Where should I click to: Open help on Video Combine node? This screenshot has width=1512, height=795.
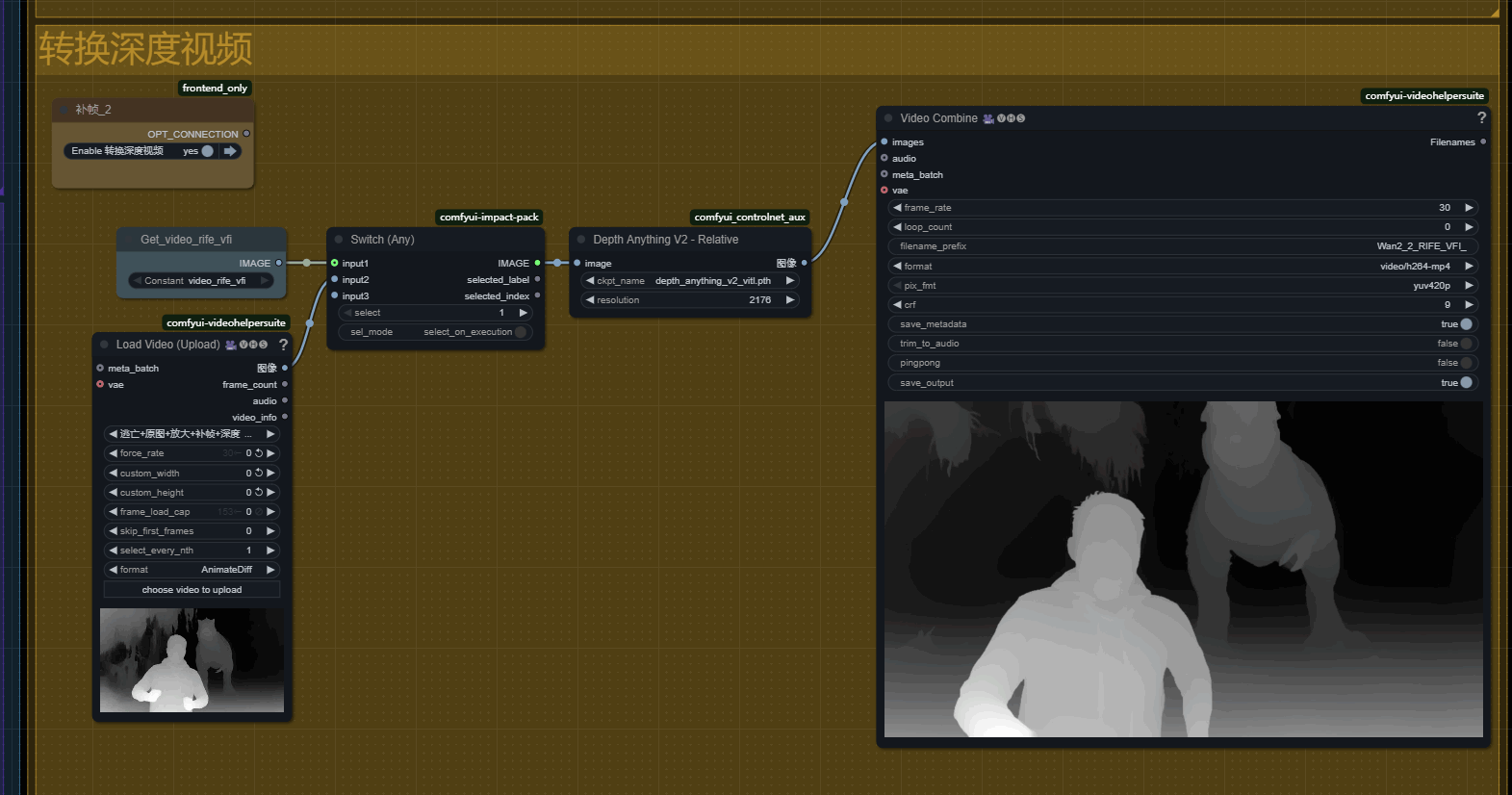click(x=1481, y=118)
